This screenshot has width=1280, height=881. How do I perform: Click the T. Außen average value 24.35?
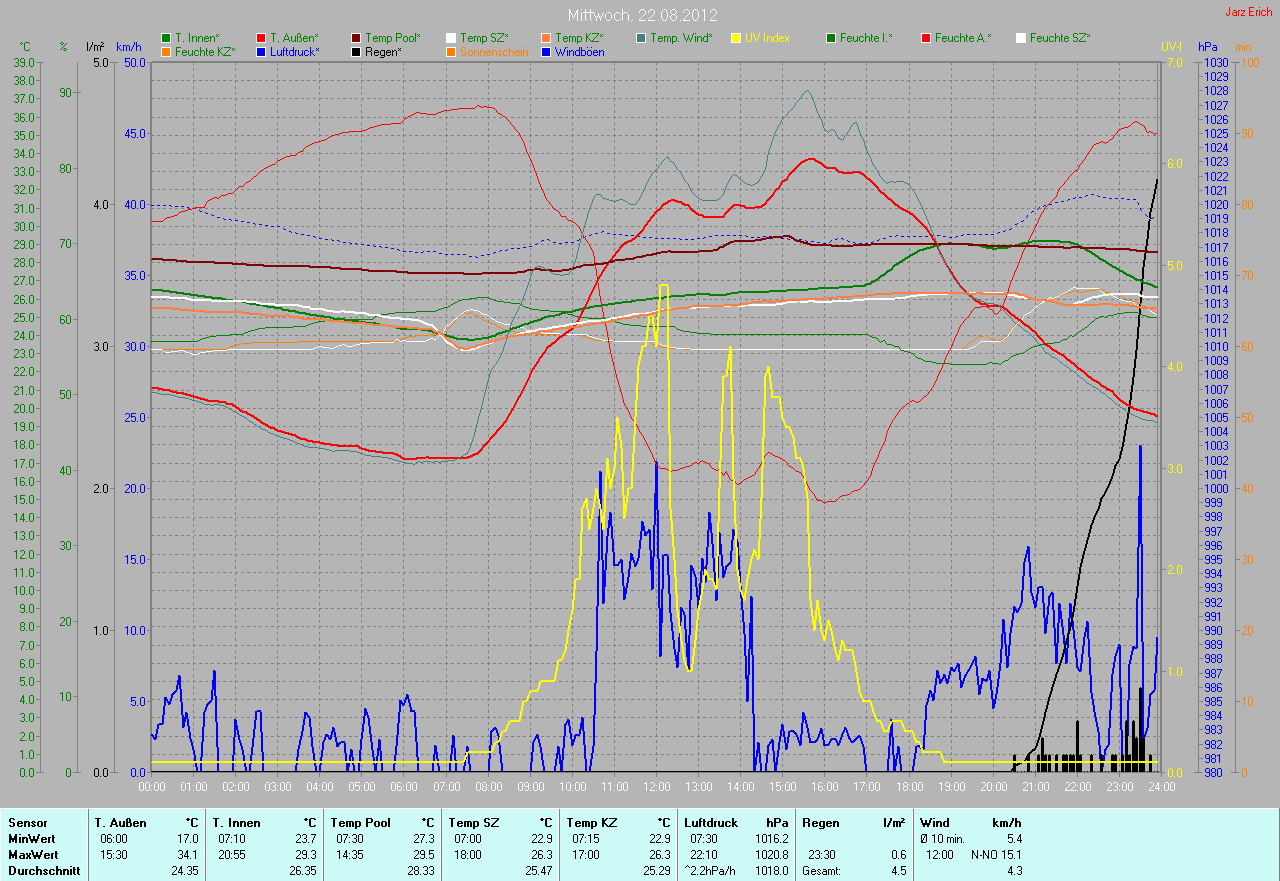tap(184, 871)
